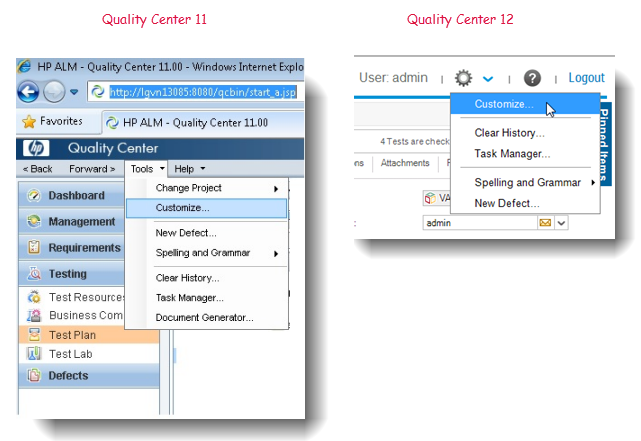Click the Logout link
The width and height of the screenshot is (641, 441).
[586, 78]
